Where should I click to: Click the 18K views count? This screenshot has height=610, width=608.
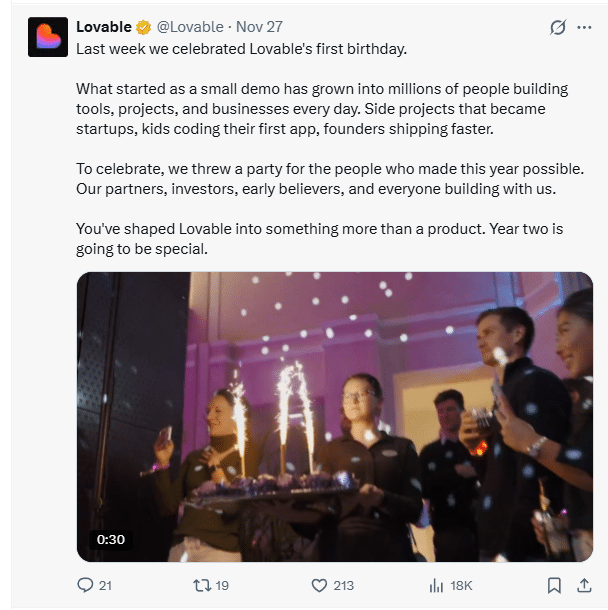tap(461, 586)
